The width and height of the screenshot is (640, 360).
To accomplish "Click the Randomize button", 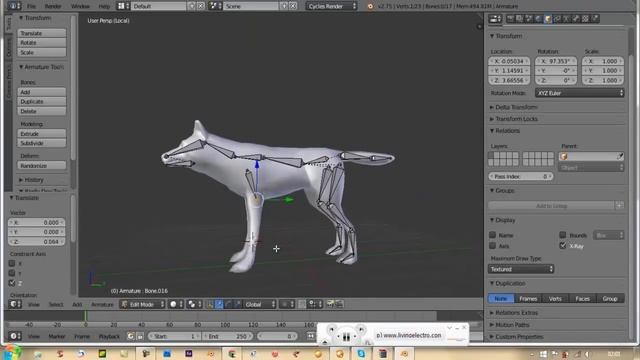I will point(42,166).
